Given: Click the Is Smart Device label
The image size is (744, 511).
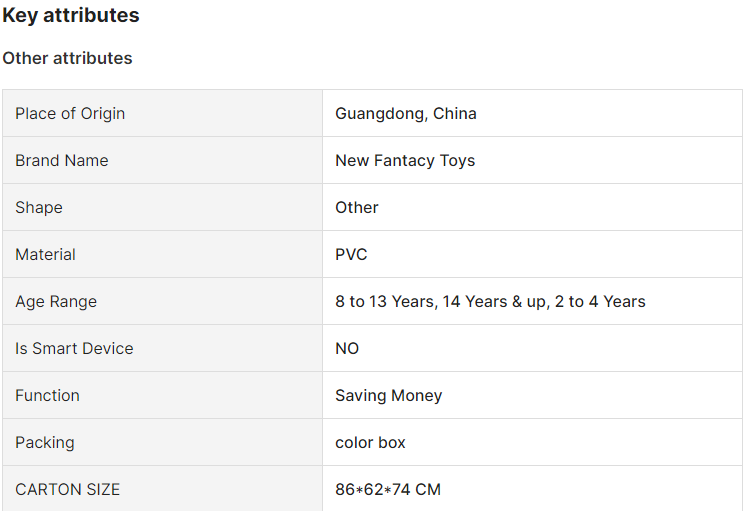Looking at the screenshot, I should pyautogui.click(x=74, y=349).
